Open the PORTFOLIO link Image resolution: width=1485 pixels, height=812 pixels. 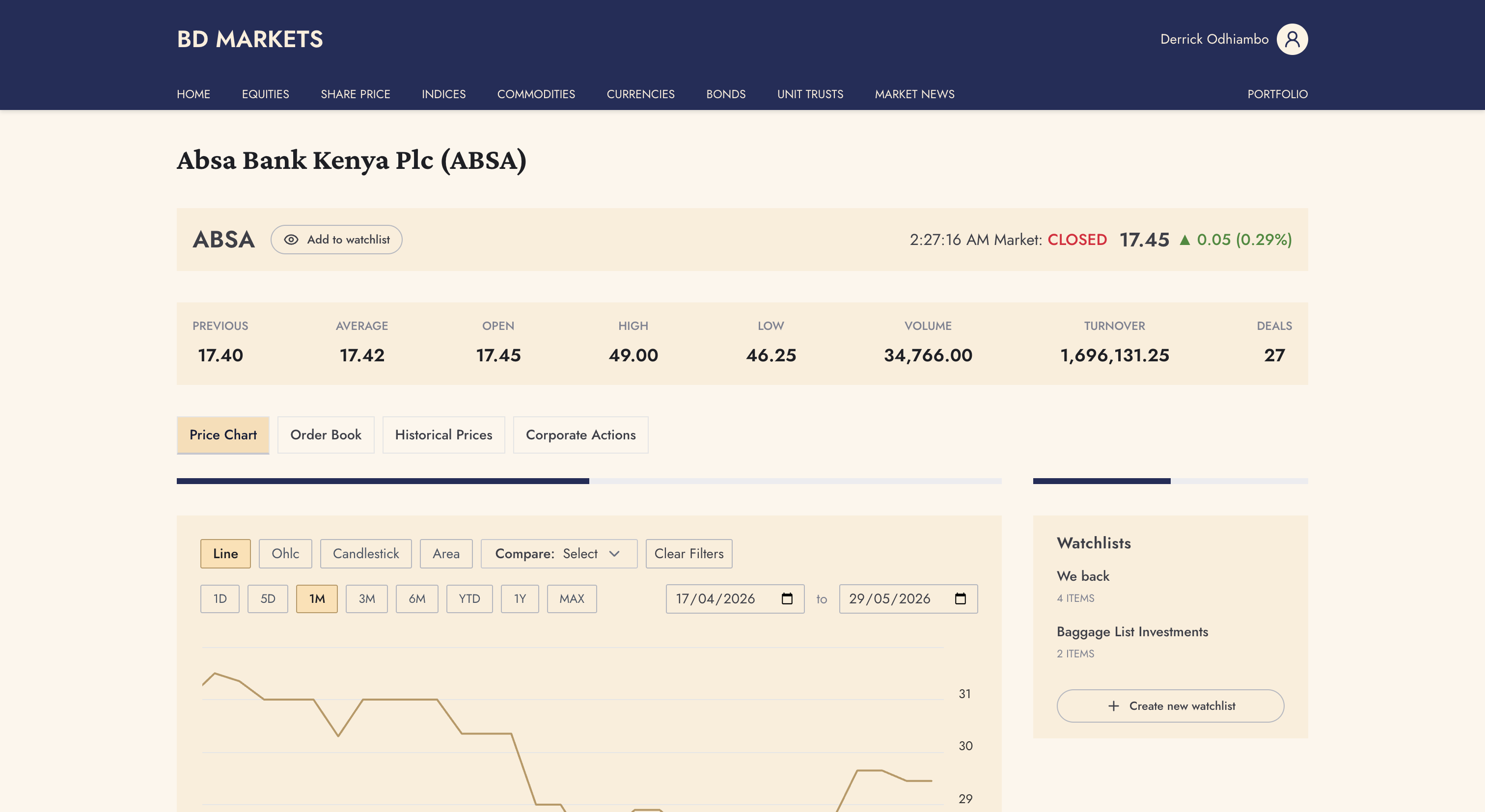1277,94
